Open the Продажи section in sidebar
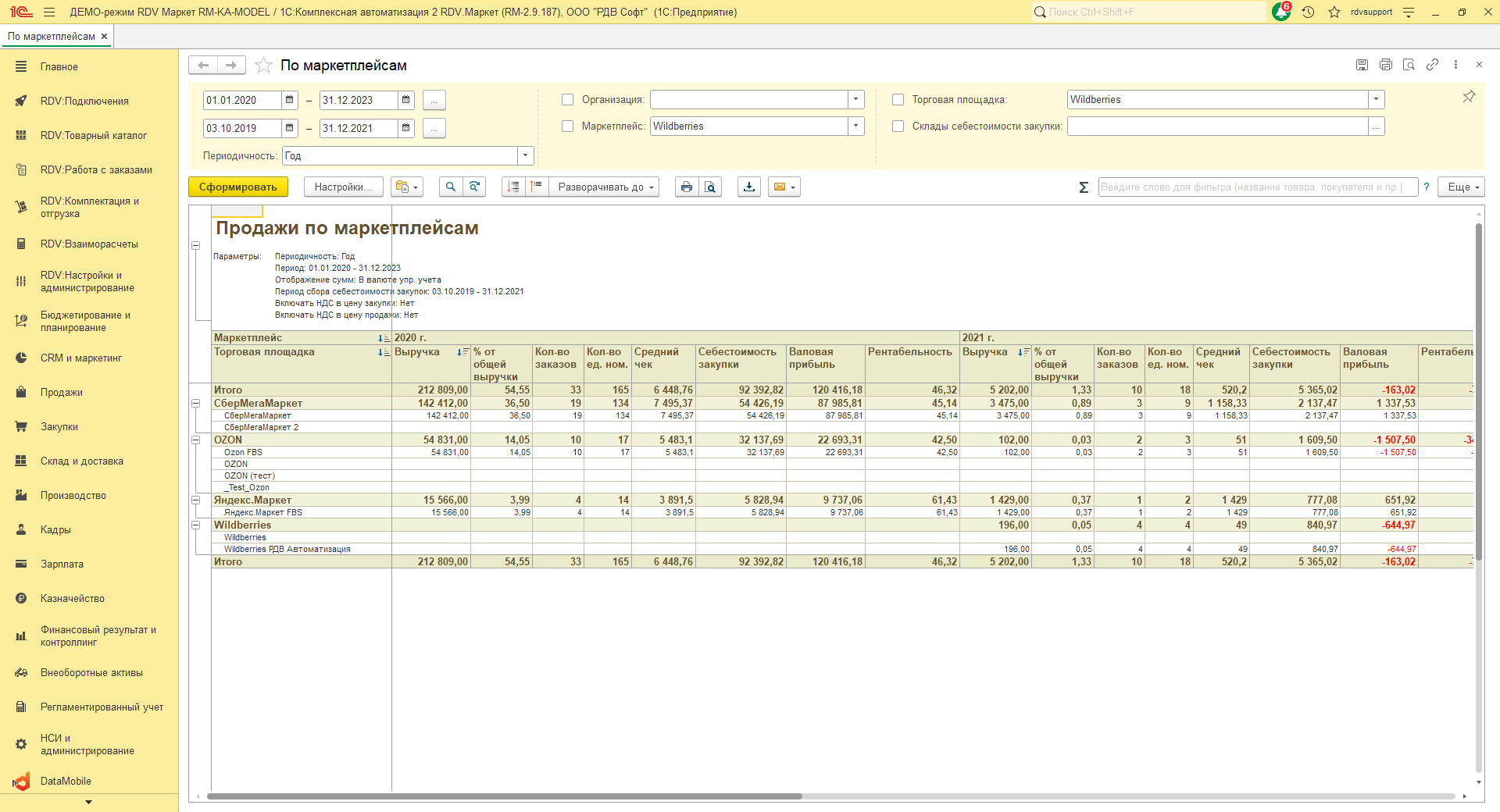Viewport: 1500px width, 812px height. click(x=62, y=393)
